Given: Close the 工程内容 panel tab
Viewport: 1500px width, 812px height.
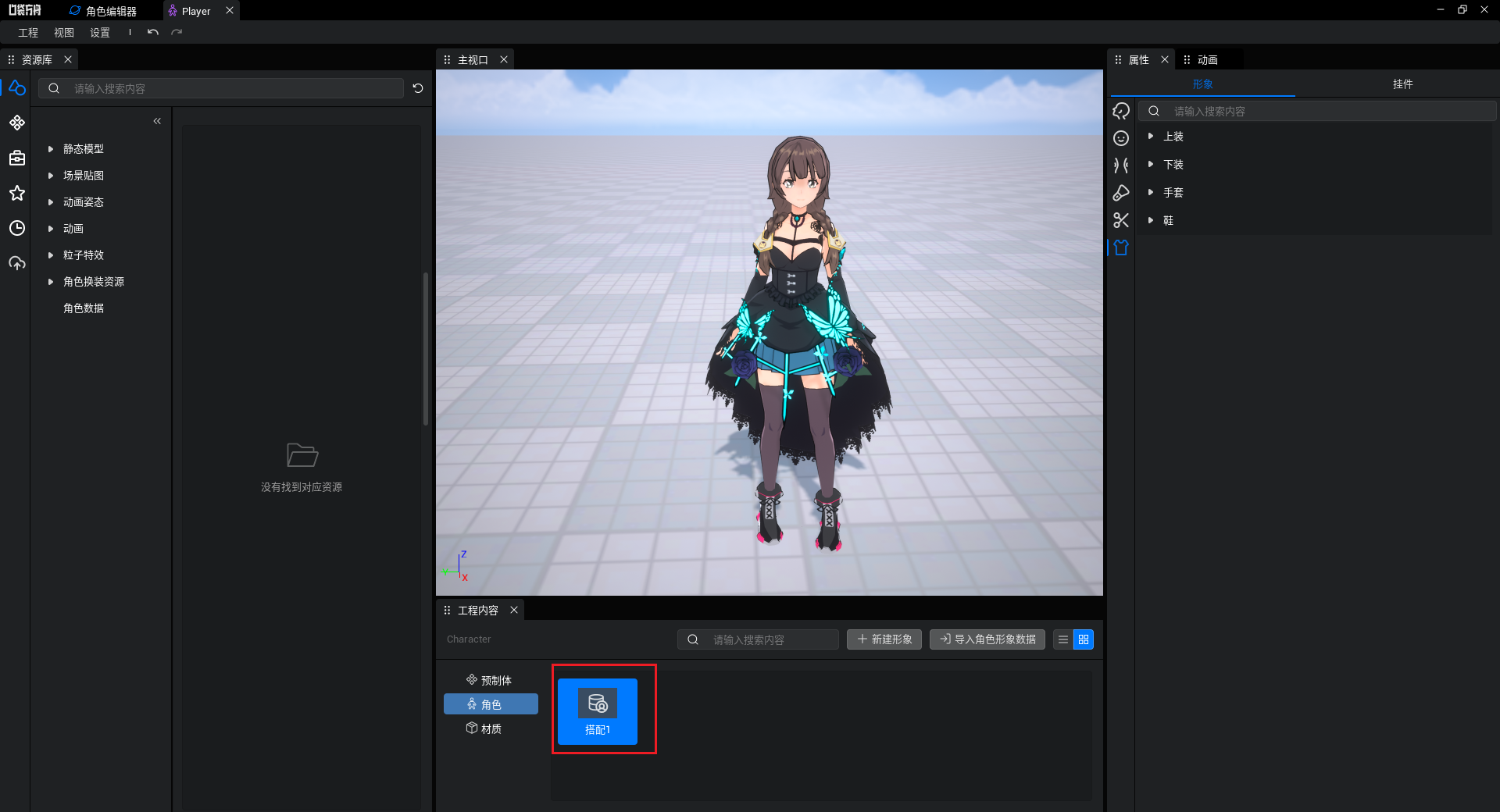Looking at the screenshot, I should (514, 610).
